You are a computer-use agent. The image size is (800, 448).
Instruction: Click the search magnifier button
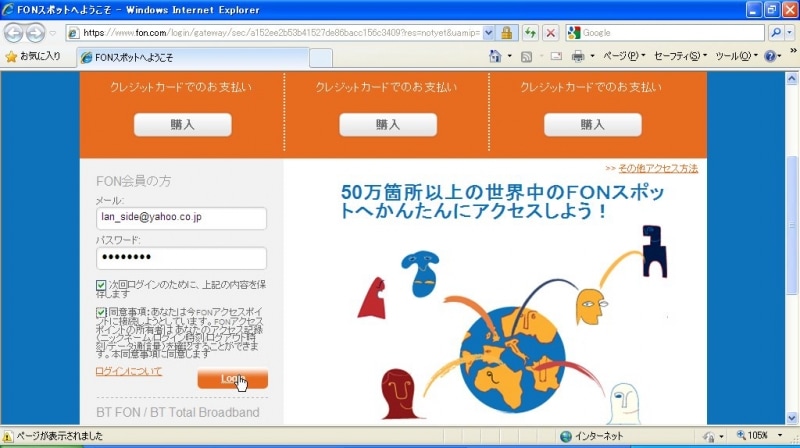776,33
